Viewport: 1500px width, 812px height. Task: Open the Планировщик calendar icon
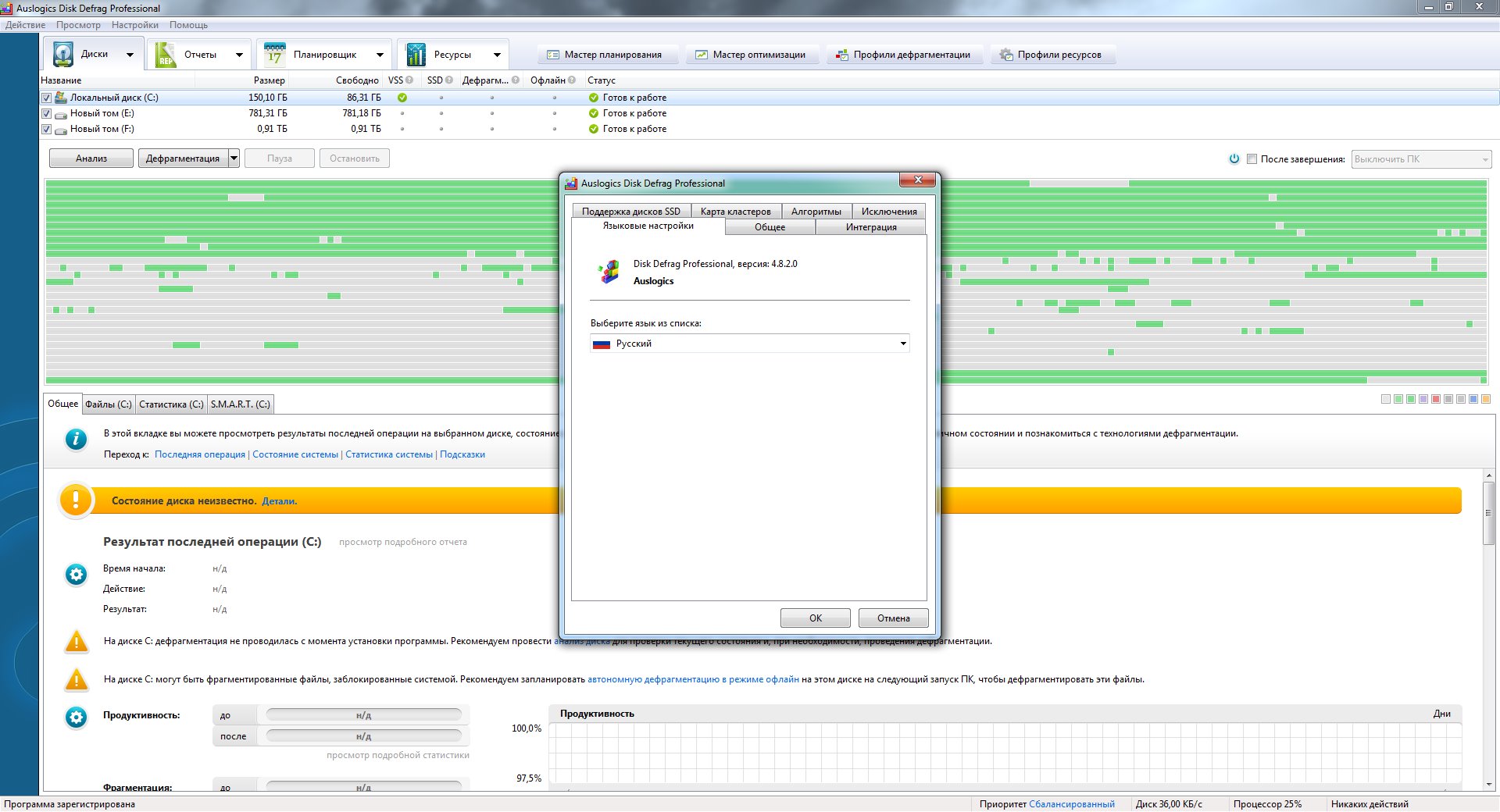tap(274, 55)
